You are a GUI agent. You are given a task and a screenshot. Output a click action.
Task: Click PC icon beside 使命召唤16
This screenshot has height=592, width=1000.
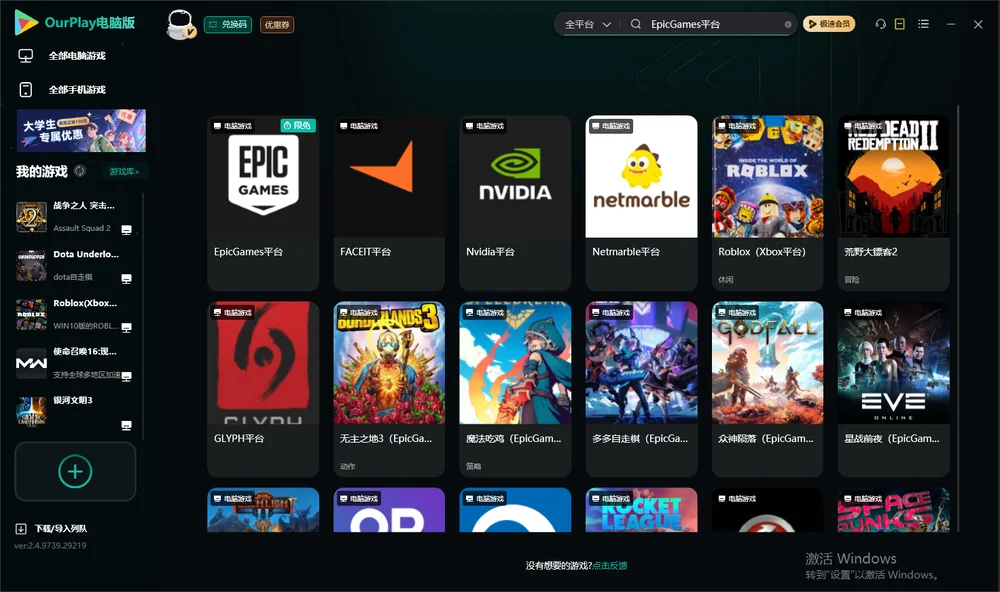pos(126,376)
